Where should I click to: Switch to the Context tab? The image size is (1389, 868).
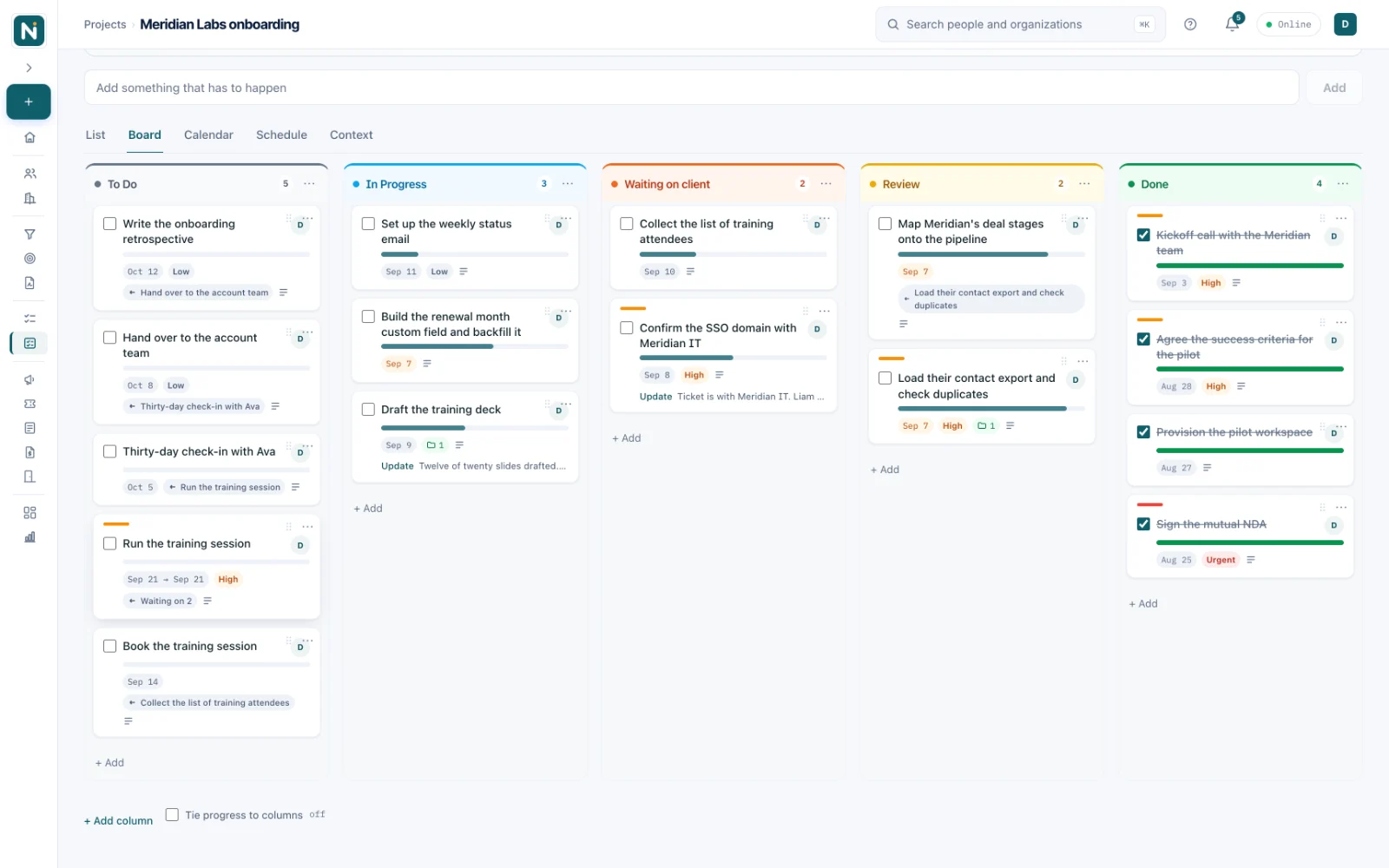(x=351, y=135)
